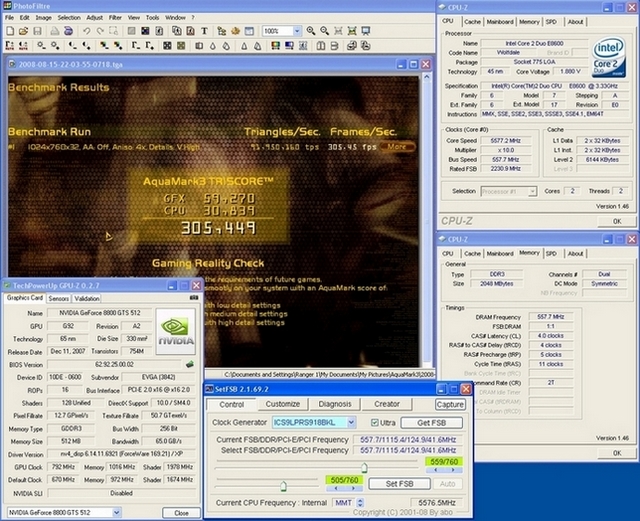This screenshot has height=521, width=640.
Task: Click the Save floppy disk icon
Action: point(37,31)
